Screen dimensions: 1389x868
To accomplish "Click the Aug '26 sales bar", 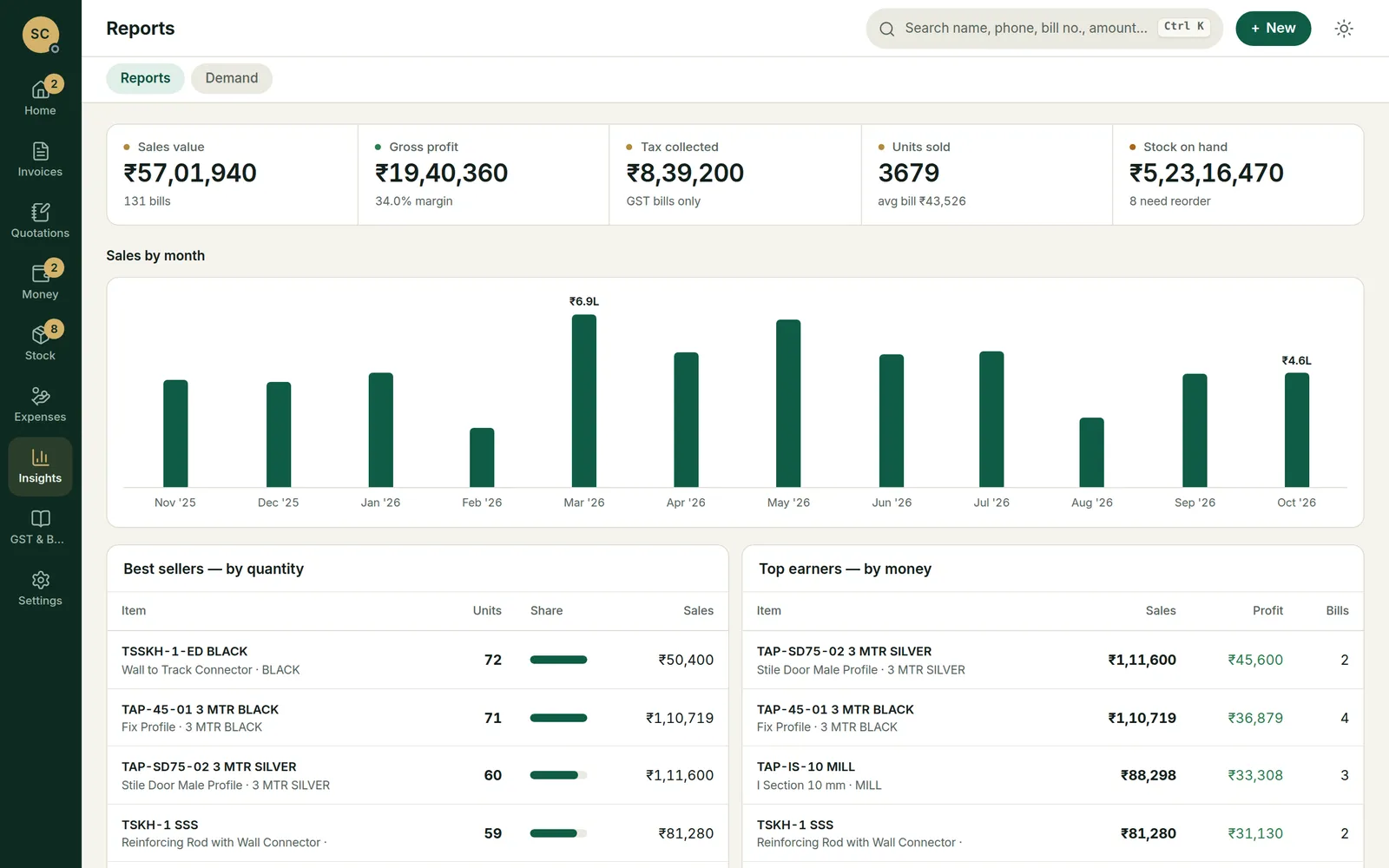I will pos(1092,452).
